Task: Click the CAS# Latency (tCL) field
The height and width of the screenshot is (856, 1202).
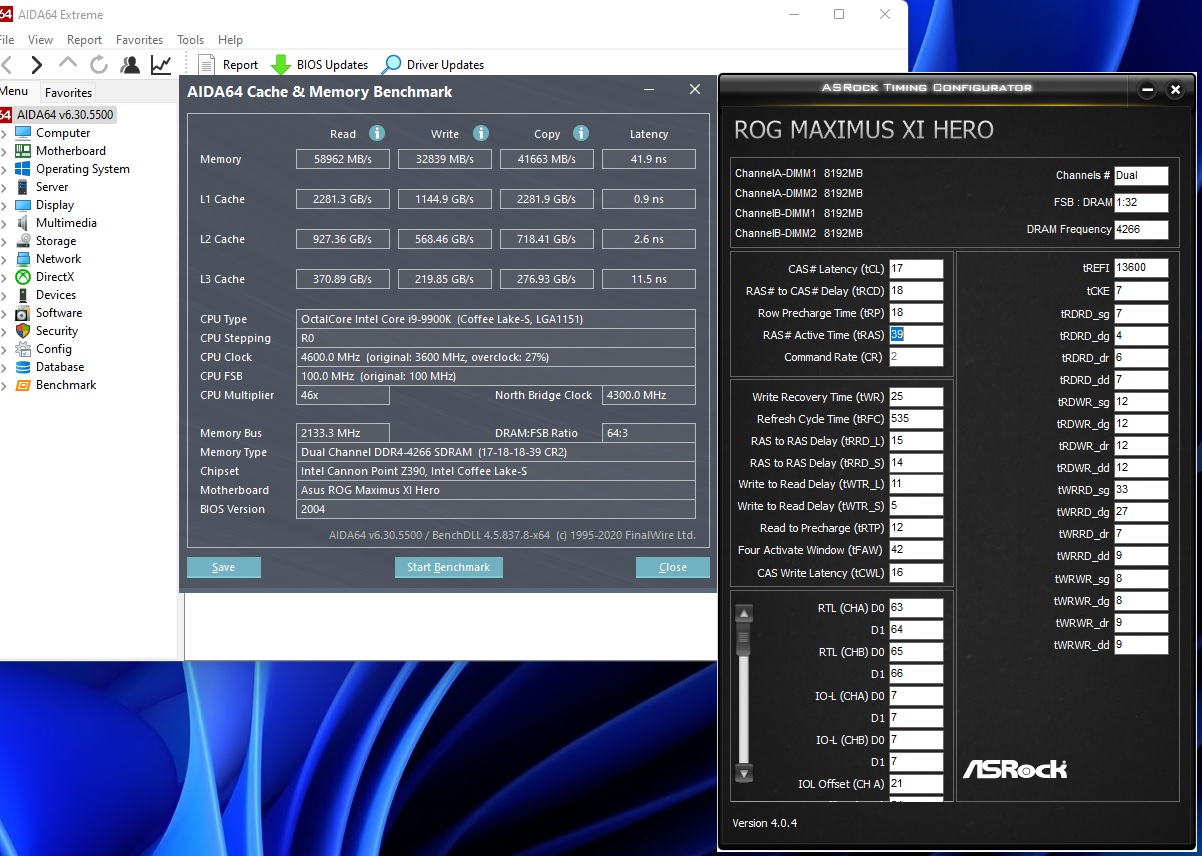Action: point(916,269)
